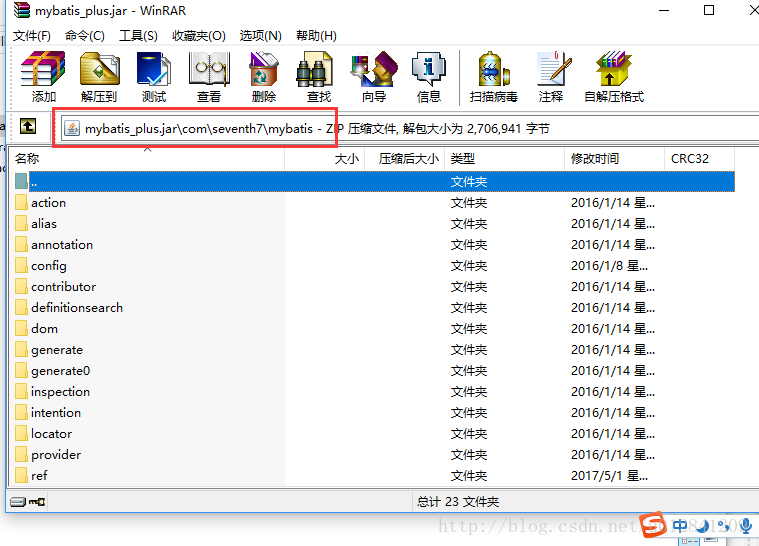The height and width of the screenshot is (546, 759).
Task: Open the 查看 (View) toolbar icon
Action: 209,70
